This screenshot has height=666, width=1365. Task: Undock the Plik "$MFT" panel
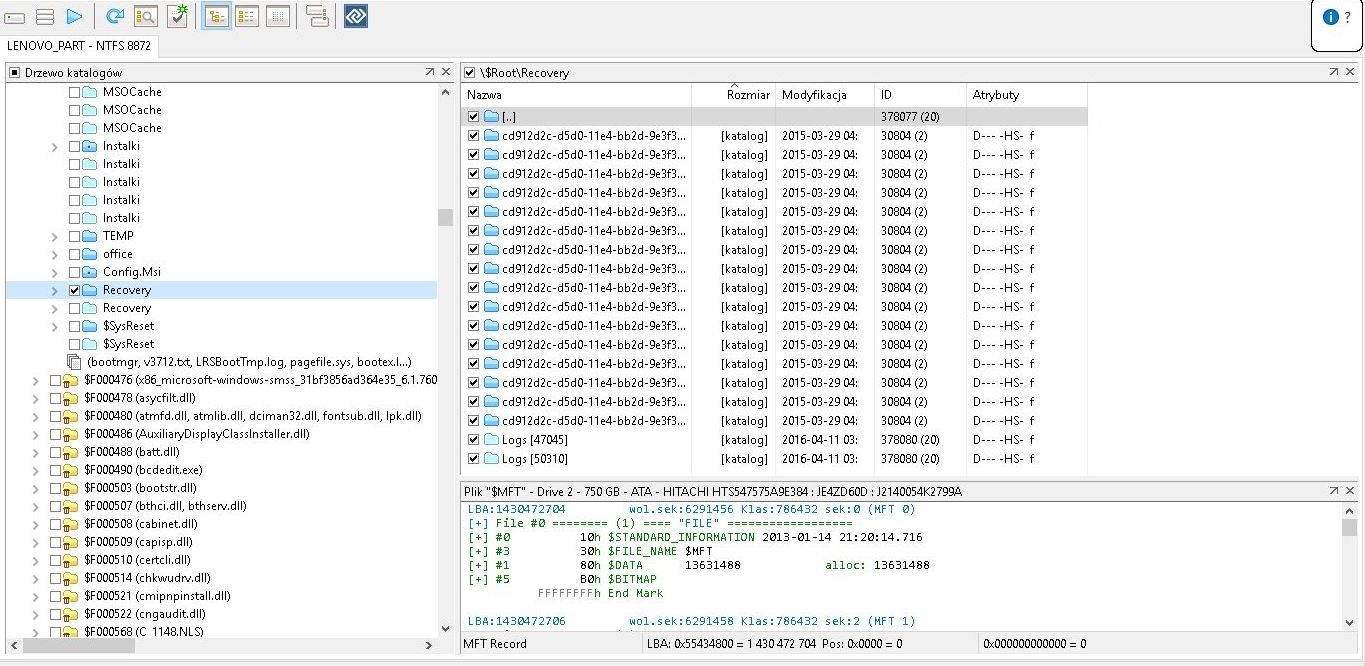(1334, 491)
